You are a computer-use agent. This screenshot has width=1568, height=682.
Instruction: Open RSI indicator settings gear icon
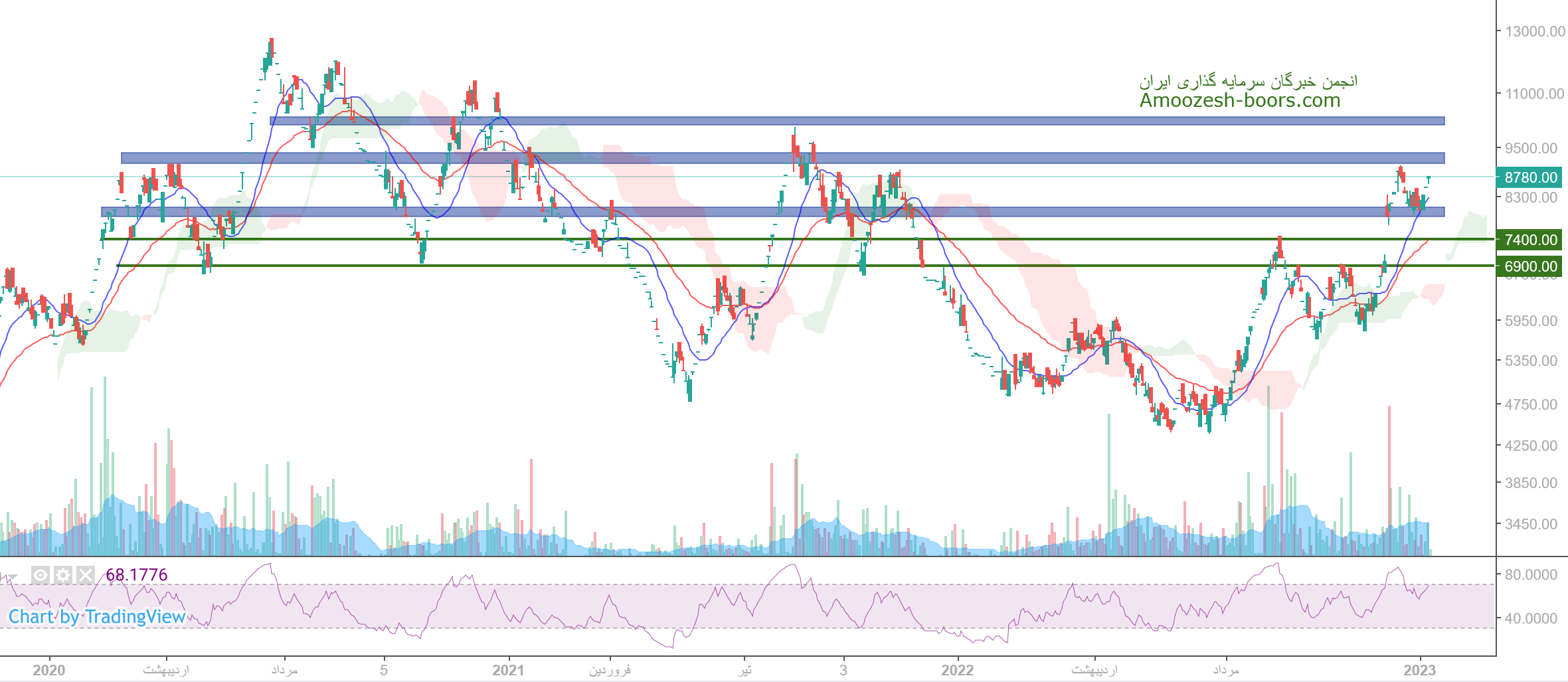pyautogui.click(x=63, y=575)
